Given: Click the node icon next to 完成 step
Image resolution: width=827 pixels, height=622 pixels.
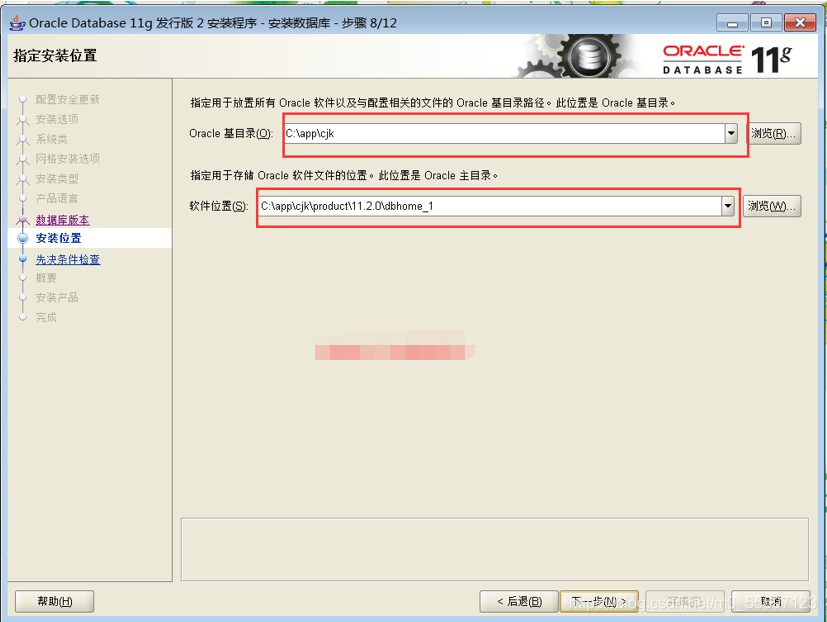Looking at the screenshot, I should (23, 316).
